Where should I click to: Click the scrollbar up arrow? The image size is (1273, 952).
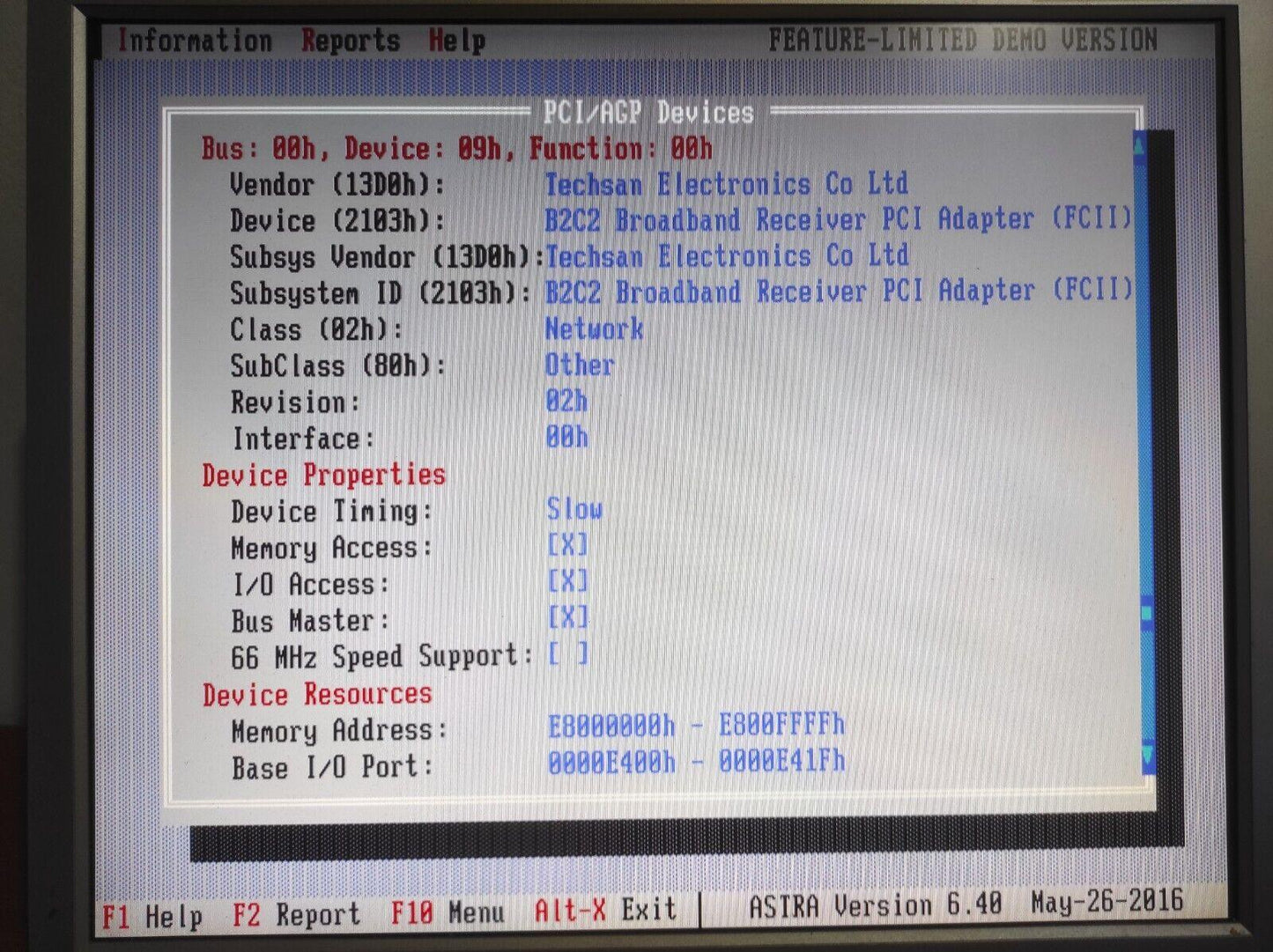coord(1140,146)
